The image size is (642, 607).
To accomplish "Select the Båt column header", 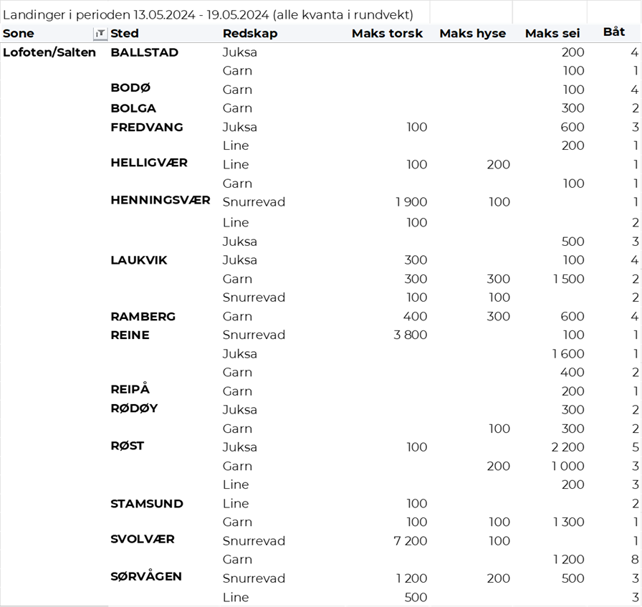I will click(614, 33).
